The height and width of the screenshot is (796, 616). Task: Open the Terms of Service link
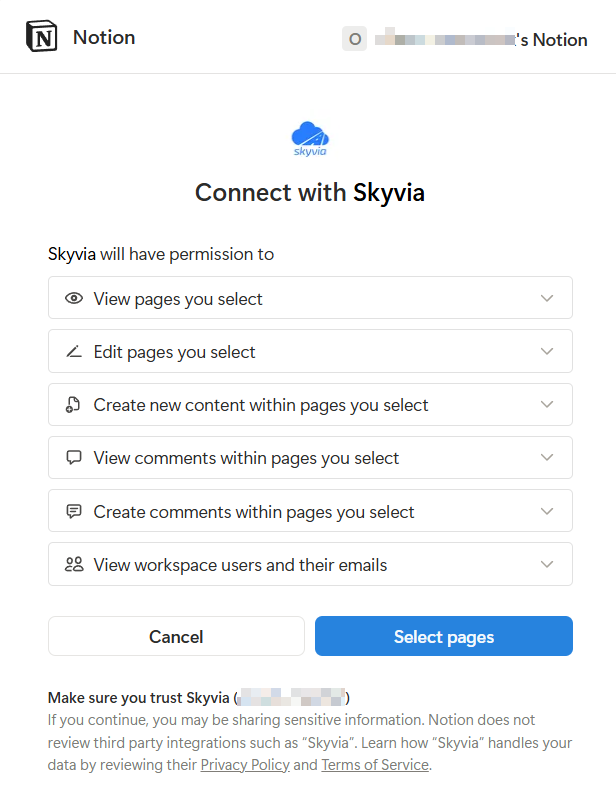tap(375, 765)
